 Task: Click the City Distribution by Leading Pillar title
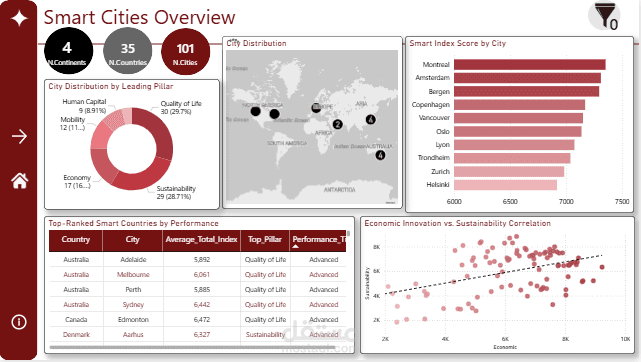pyautogui.click(x=111, y=86)
